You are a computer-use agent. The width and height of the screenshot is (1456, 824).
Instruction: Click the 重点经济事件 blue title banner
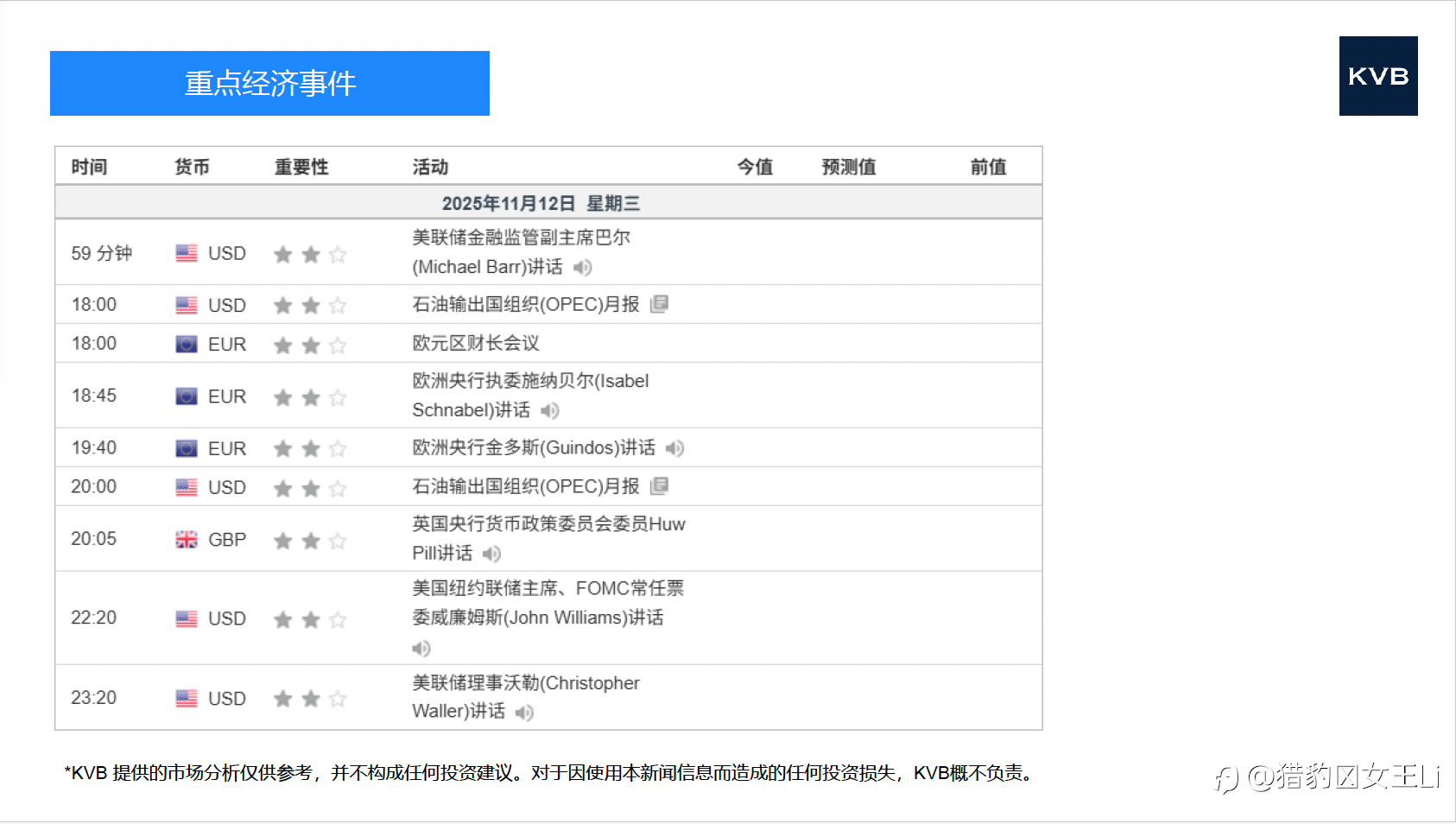(x=269, y=83)
